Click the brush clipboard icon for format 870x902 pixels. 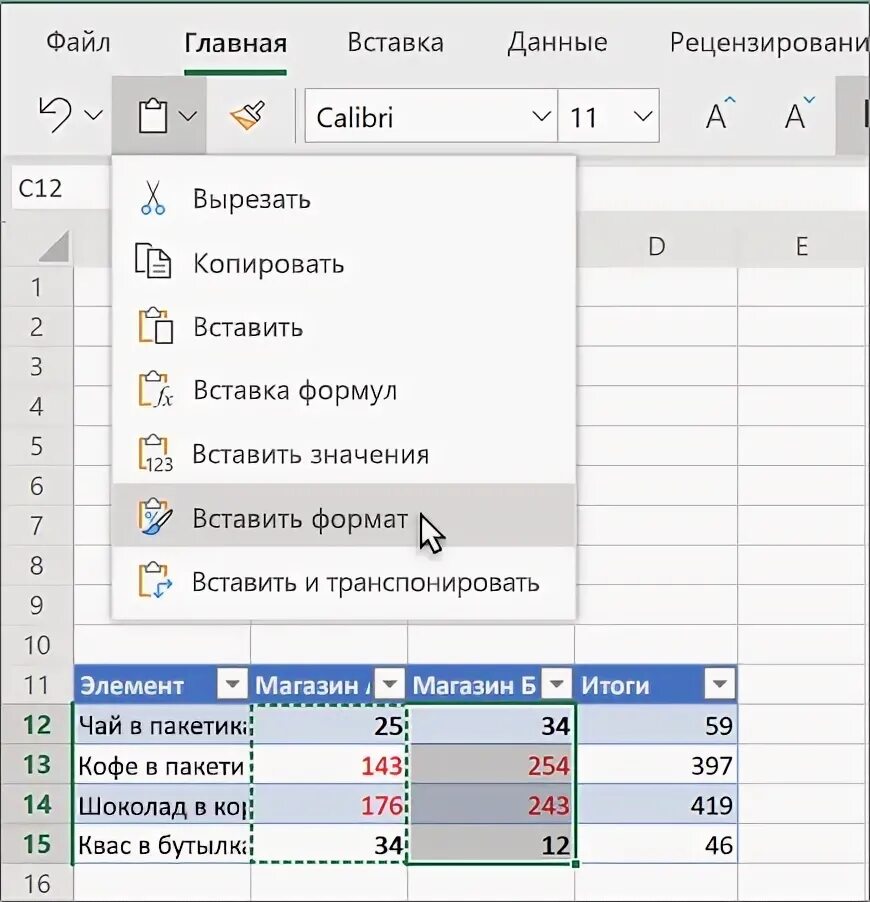point(155,516)
